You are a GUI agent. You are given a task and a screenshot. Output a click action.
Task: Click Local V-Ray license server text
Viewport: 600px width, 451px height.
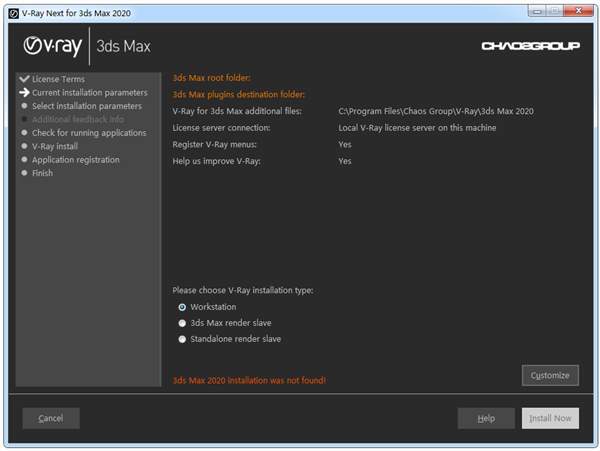tap(417, 128)
